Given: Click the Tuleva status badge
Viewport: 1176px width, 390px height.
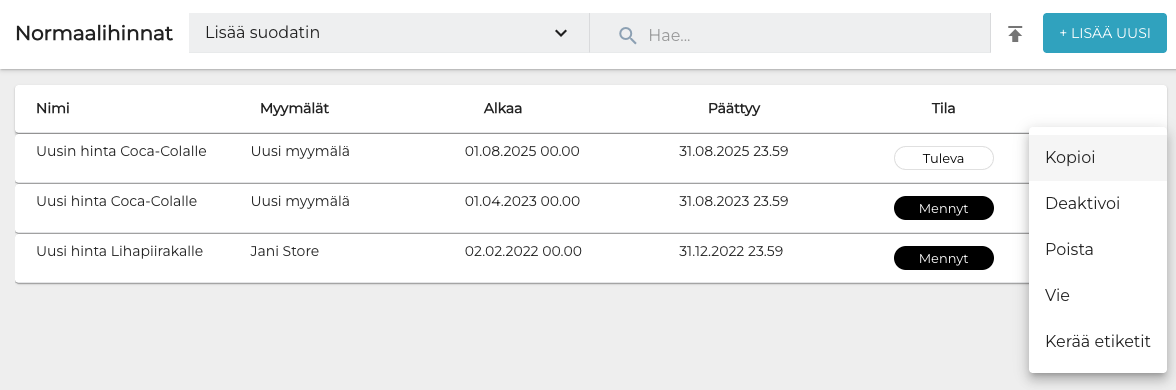Looking at the screenshot, I should pyautogui.click(x=944, y=158).
